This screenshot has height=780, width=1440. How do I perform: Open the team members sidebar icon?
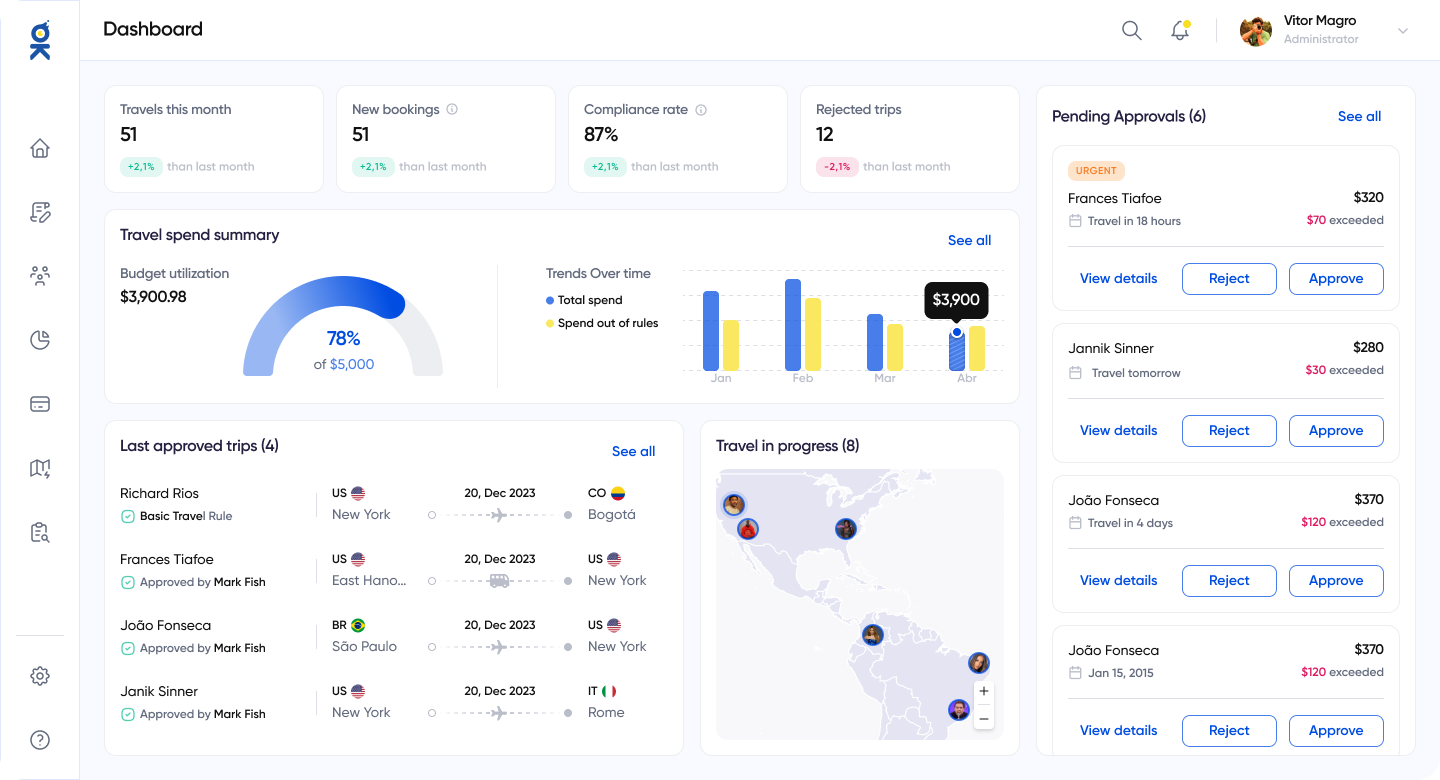click(x=40, y=276)
